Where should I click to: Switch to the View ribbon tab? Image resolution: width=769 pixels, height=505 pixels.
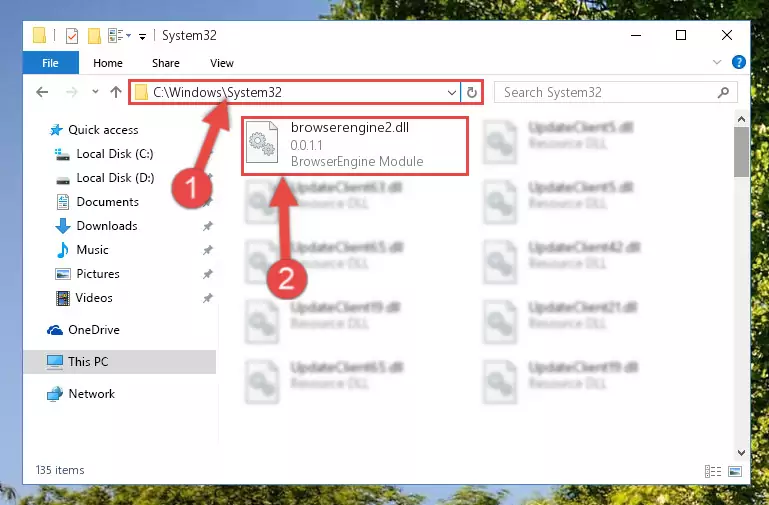pyautogui.click(x=222, y=63)
